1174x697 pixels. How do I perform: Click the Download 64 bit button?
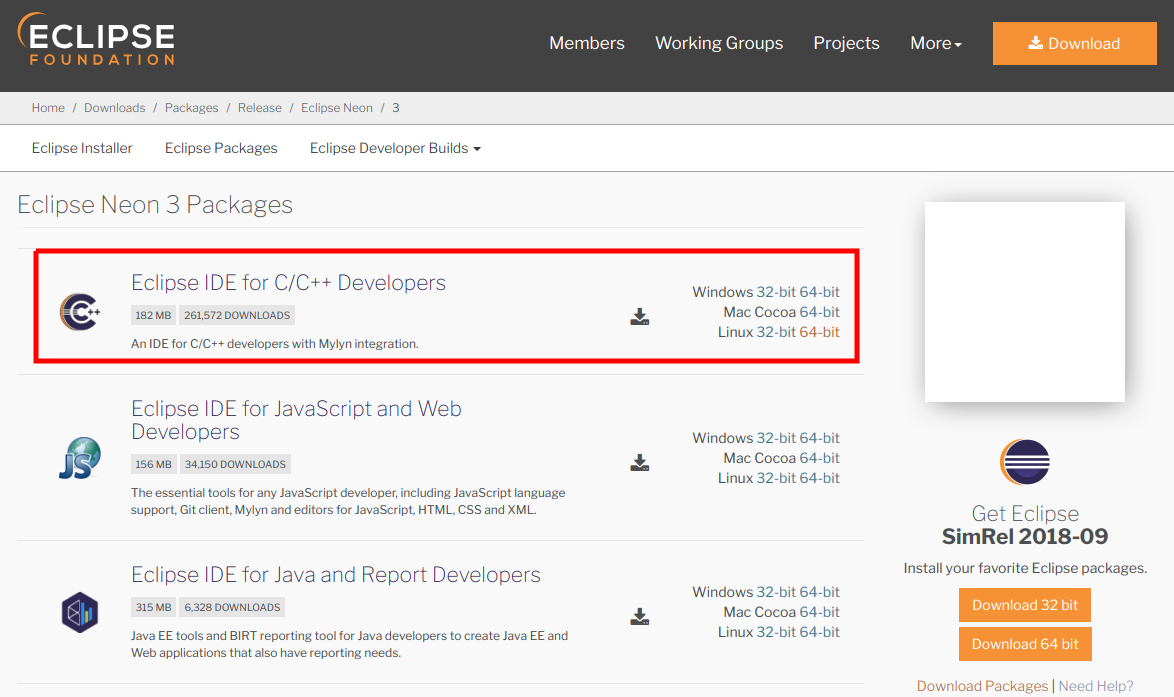(1024, 644)
